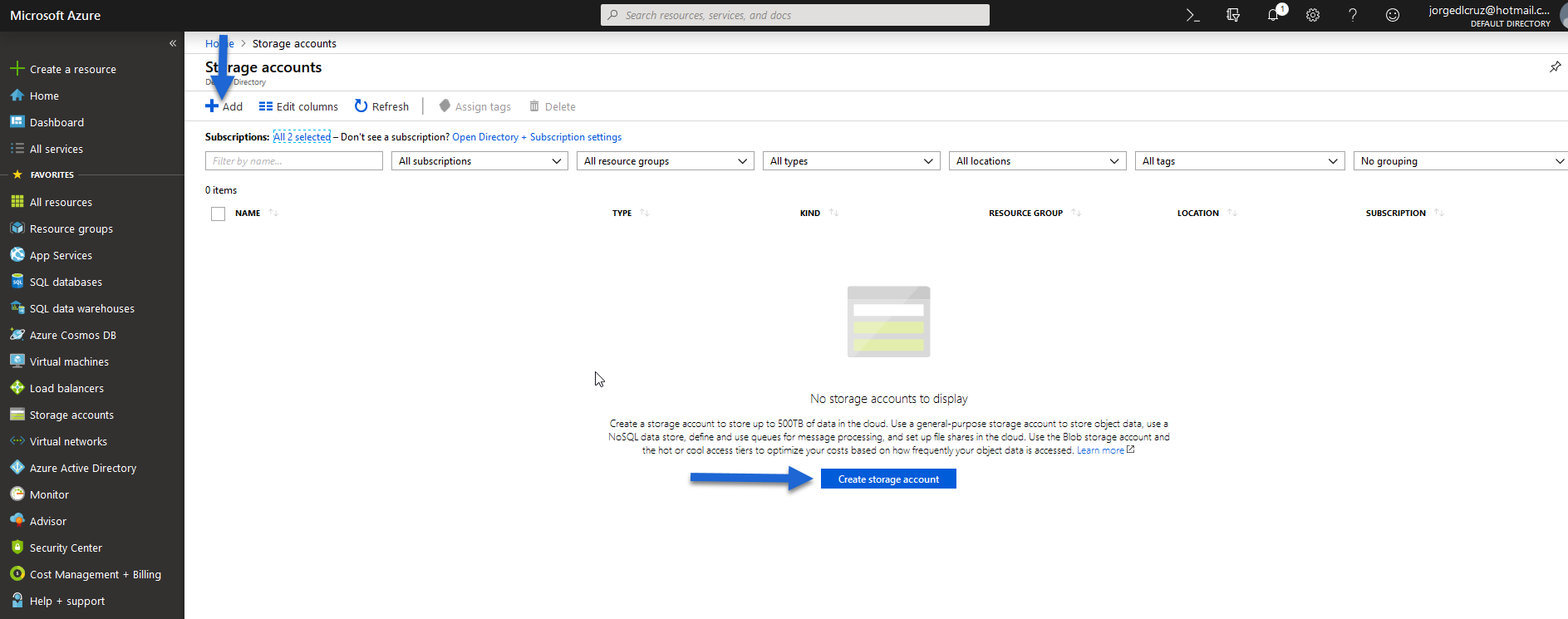The width and height of the screenshot is (1568, 619).
Task: Focus the Filter by name field
Action: coord(294,161)
